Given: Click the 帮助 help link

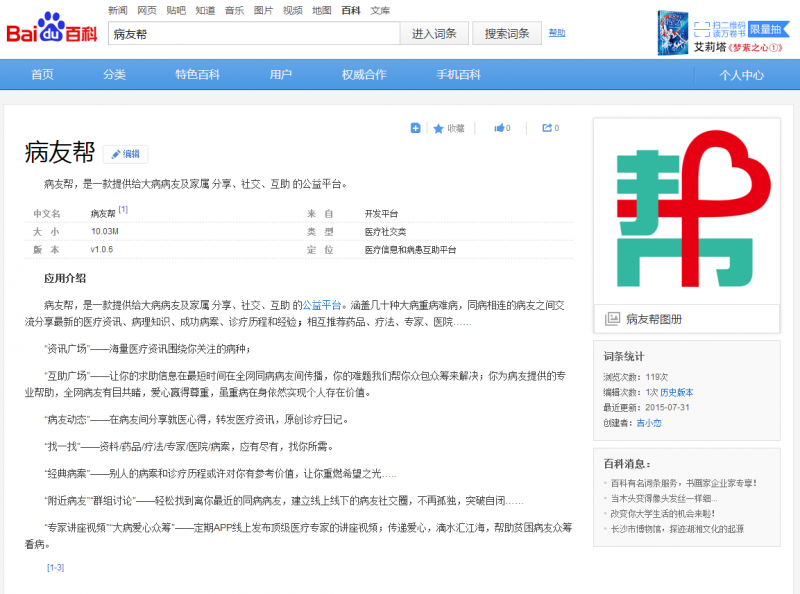Looking at the screenshot, I should [x=557, y=33].
